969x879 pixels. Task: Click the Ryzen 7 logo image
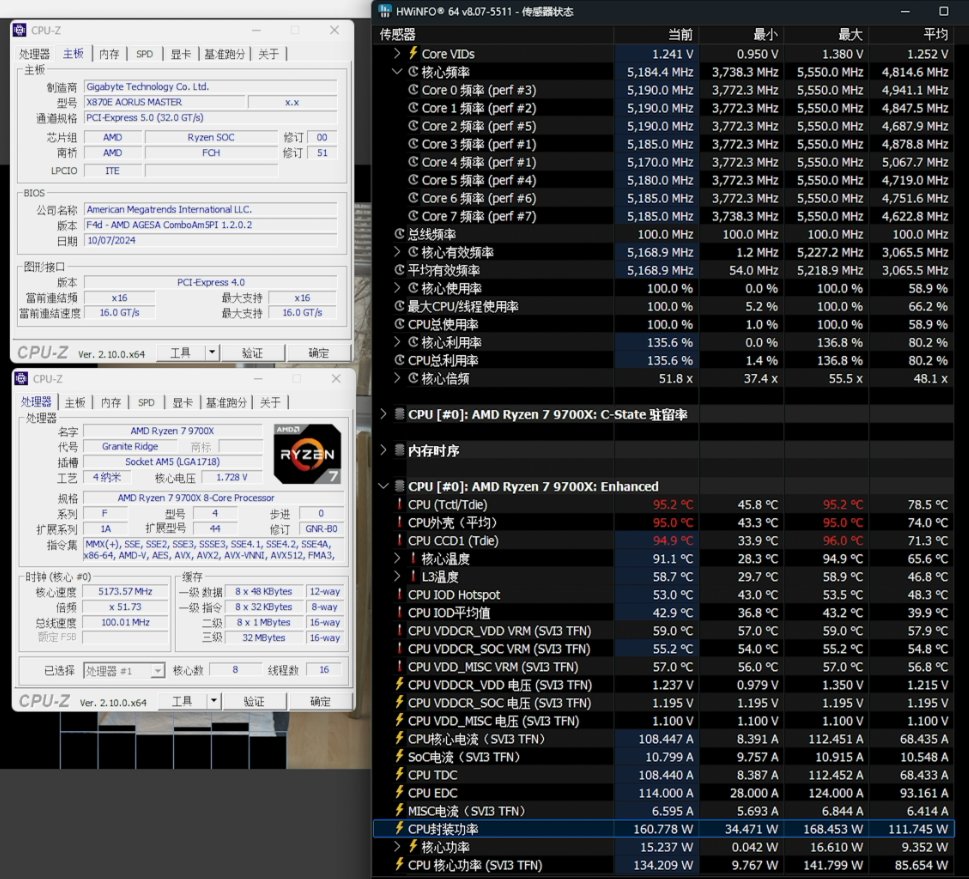click(x=307, y=454)
